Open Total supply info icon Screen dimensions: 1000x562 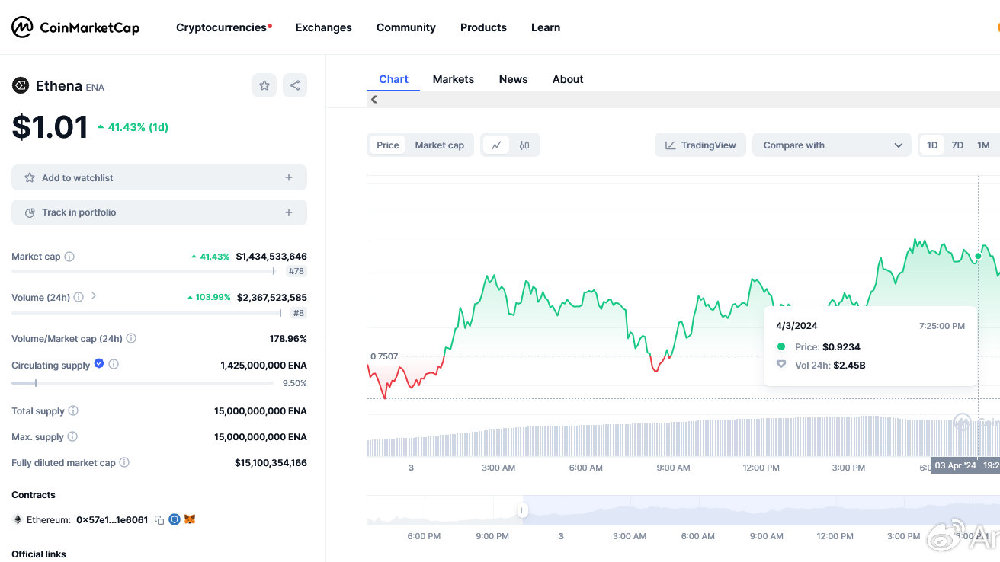click(x=73, y=411)
